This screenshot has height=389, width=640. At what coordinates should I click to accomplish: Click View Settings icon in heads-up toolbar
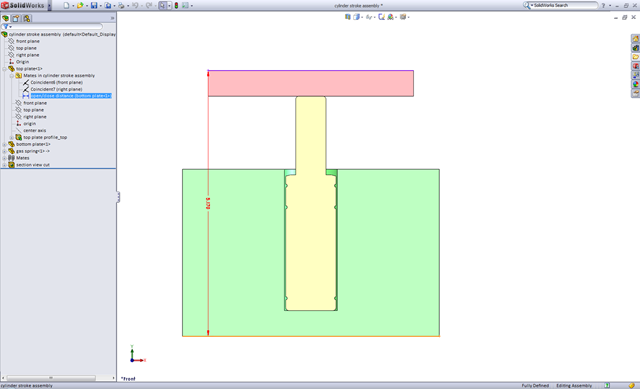pos(403,17)
